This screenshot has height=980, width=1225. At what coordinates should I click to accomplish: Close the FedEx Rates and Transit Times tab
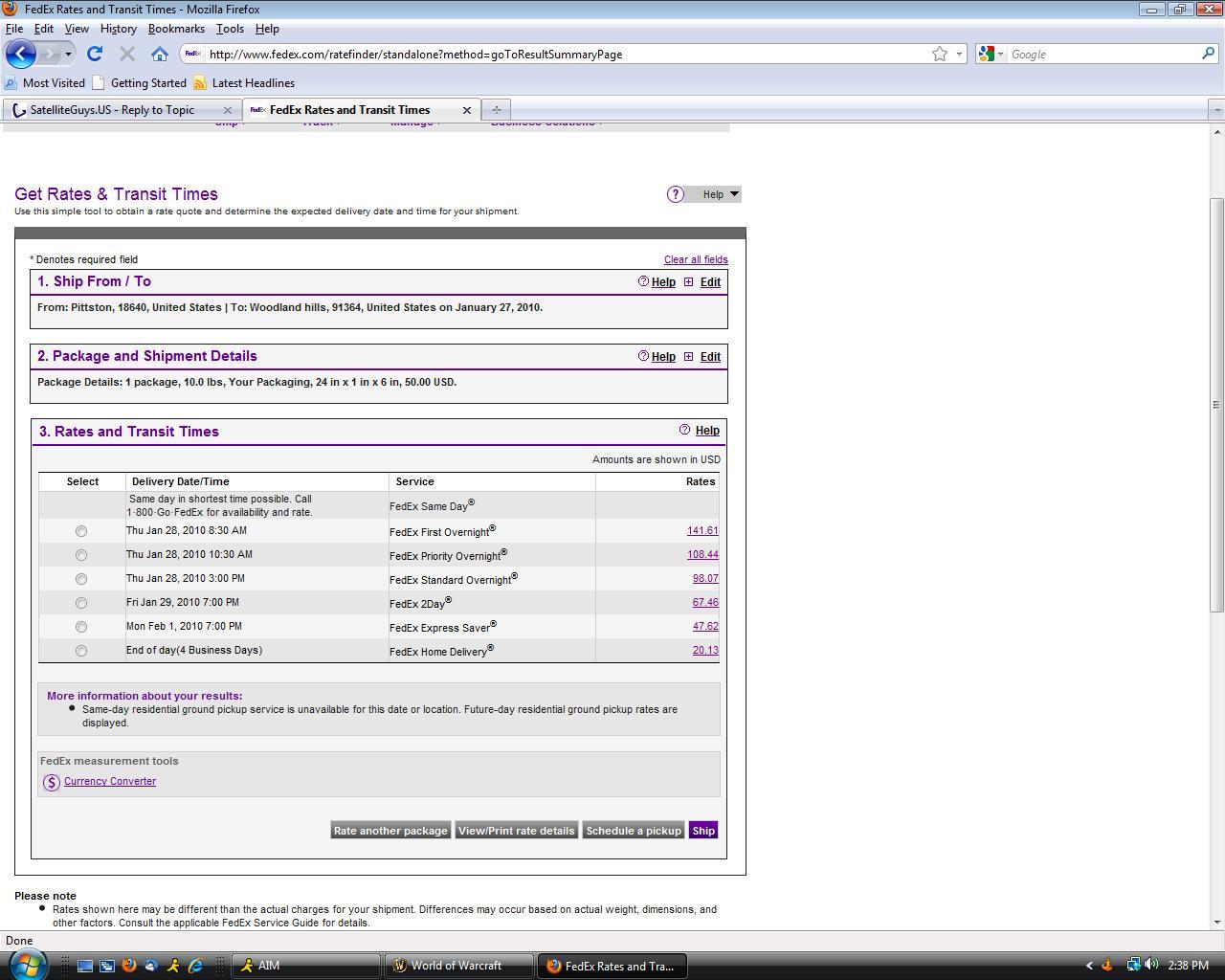pos(467,110)
